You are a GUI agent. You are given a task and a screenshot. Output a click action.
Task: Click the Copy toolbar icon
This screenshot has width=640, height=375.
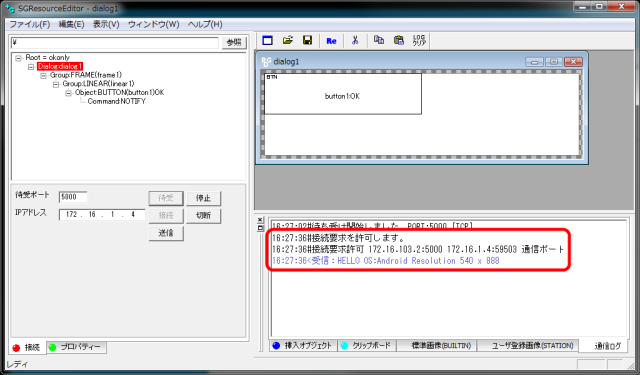click(379, 40)
